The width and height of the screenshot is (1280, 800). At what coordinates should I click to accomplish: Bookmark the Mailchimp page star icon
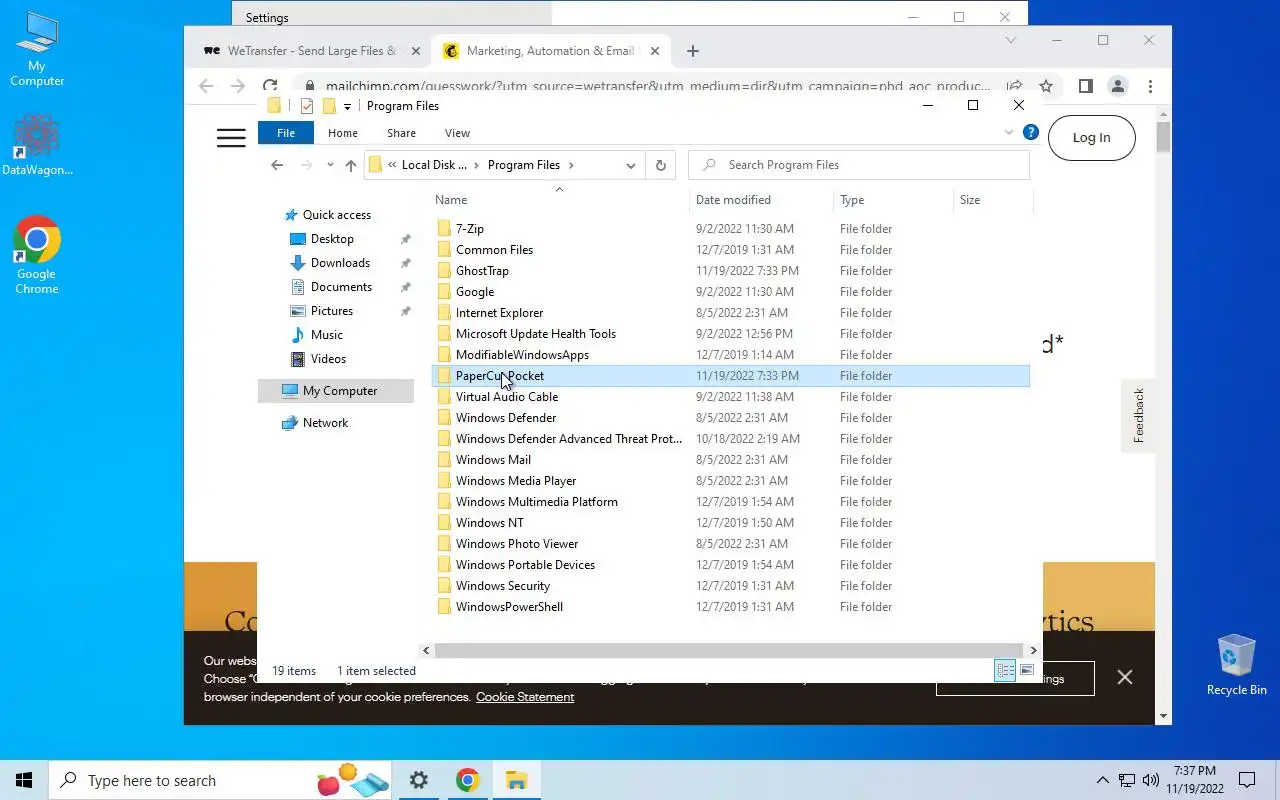coord(1046,87)
